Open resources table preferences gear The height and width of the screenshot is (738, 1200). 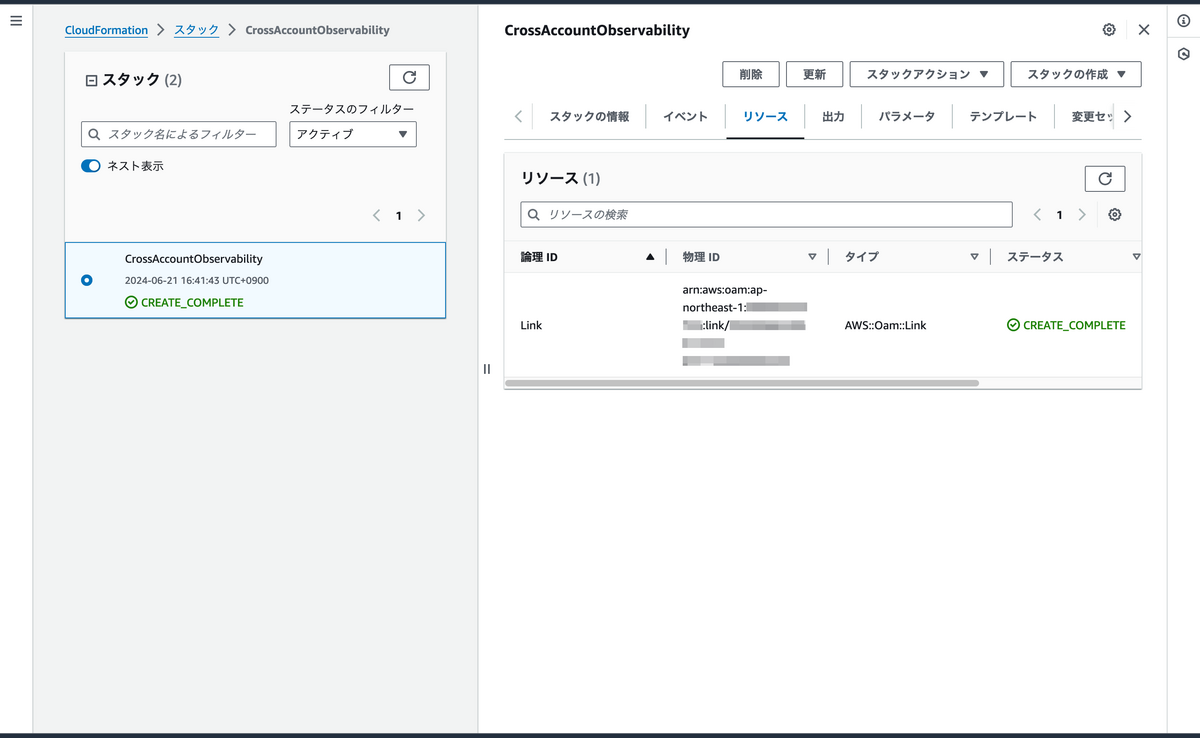(x=1115, y=215)
